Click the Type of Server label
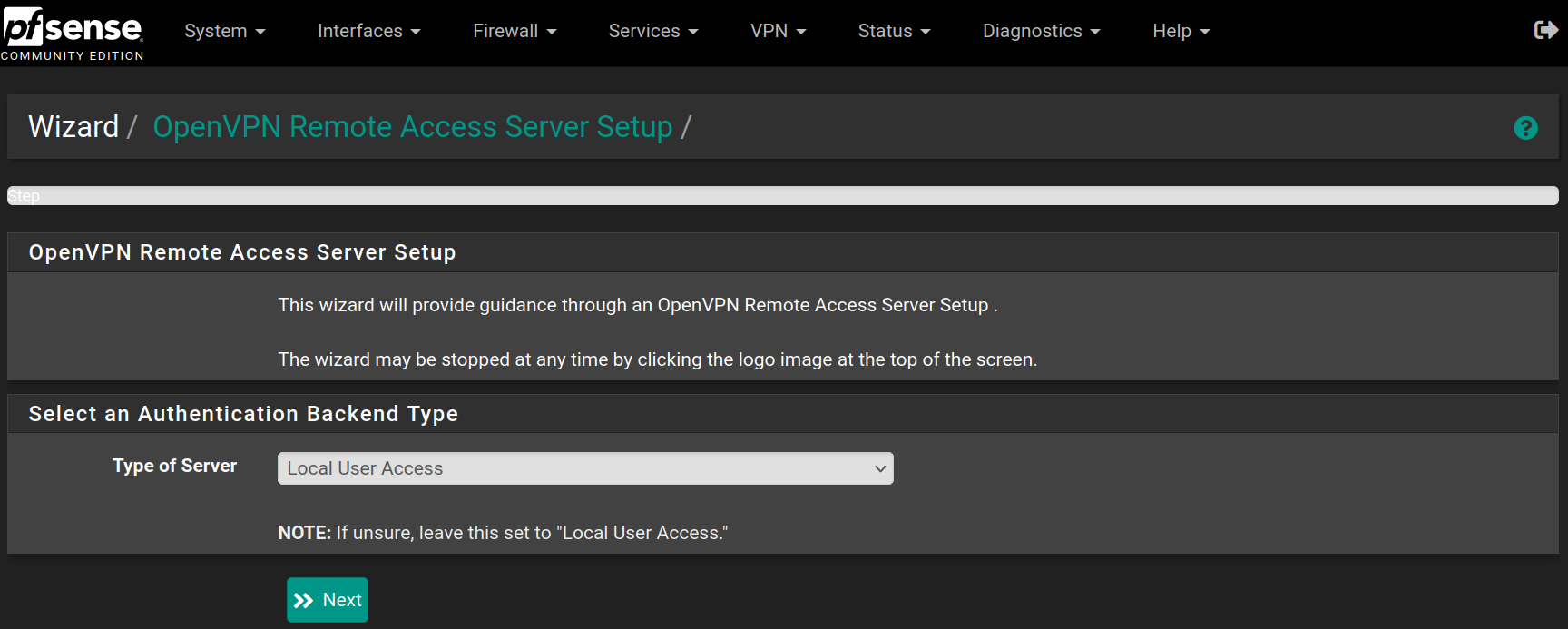Image resolution: width=1568 pixels, height=629 pixels. click(x=174, y=466)
